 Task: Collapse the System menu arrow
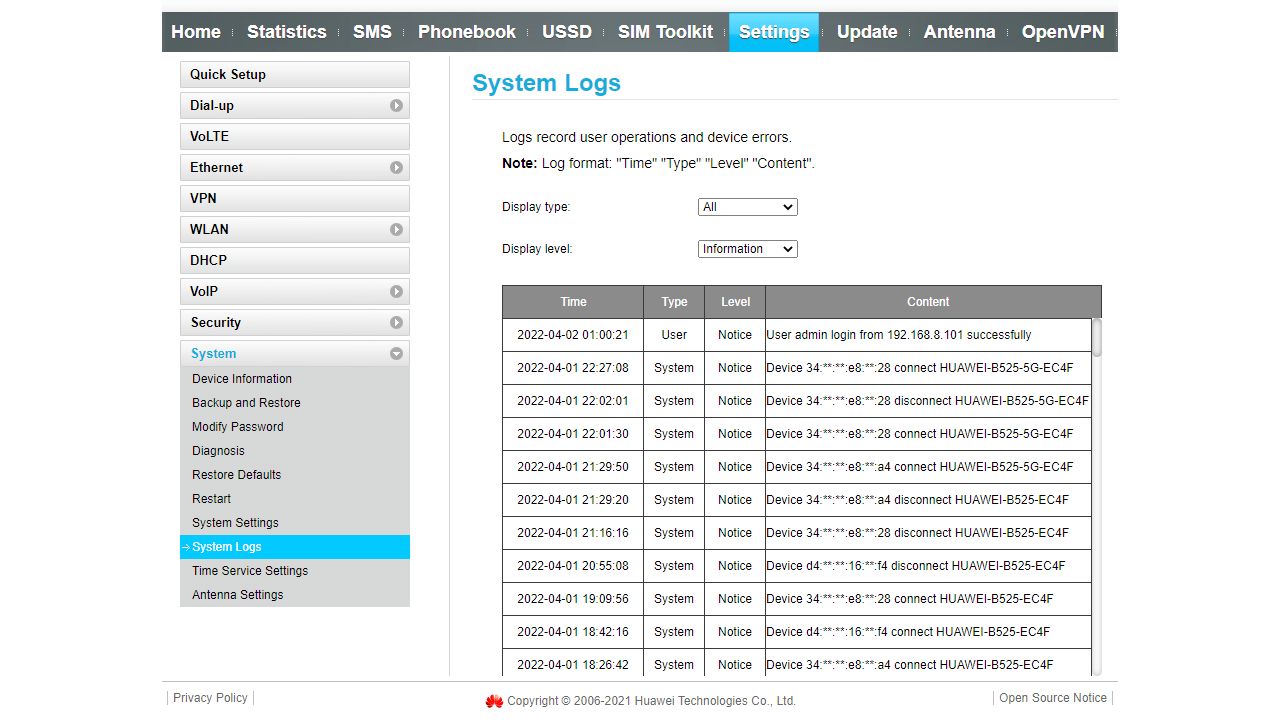(396, 353)
